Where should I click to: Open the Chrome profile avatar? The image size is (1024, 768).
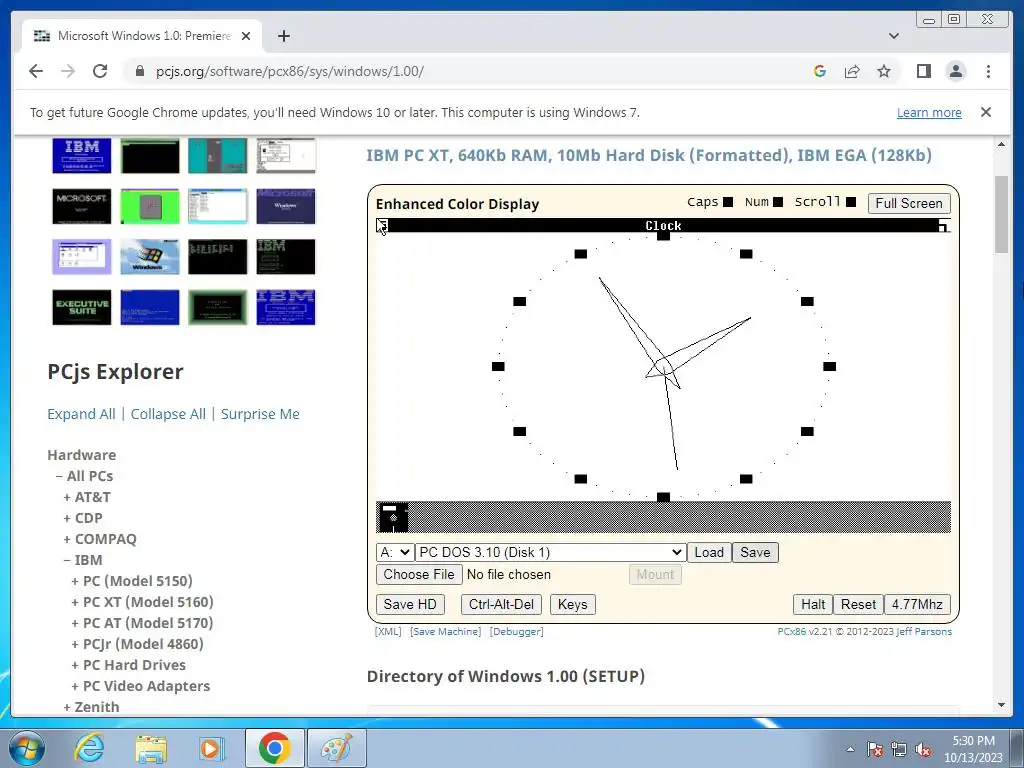pos(956,71)
